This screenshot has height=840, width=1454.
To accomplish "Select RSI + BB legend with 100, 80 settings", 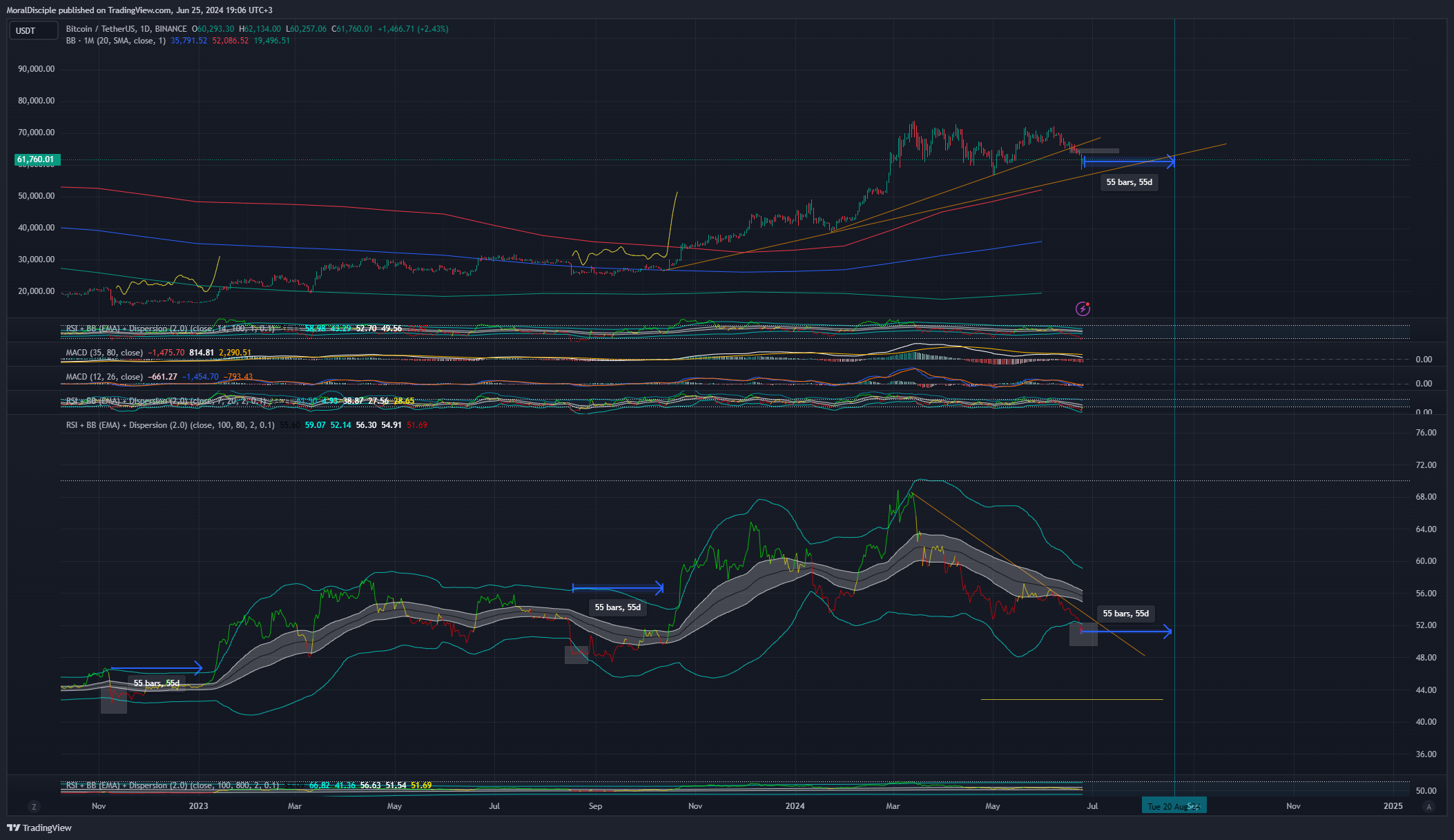I will (170, 425).
